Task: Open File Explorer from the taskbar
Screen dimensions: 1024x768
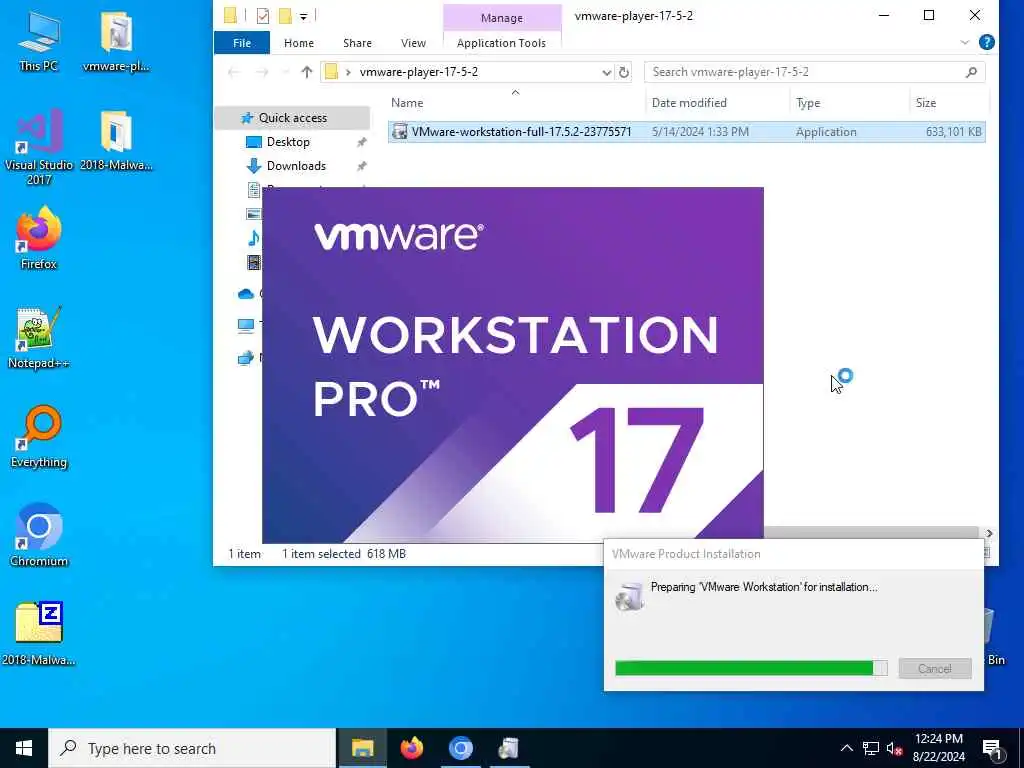Action: pos(362,748)
